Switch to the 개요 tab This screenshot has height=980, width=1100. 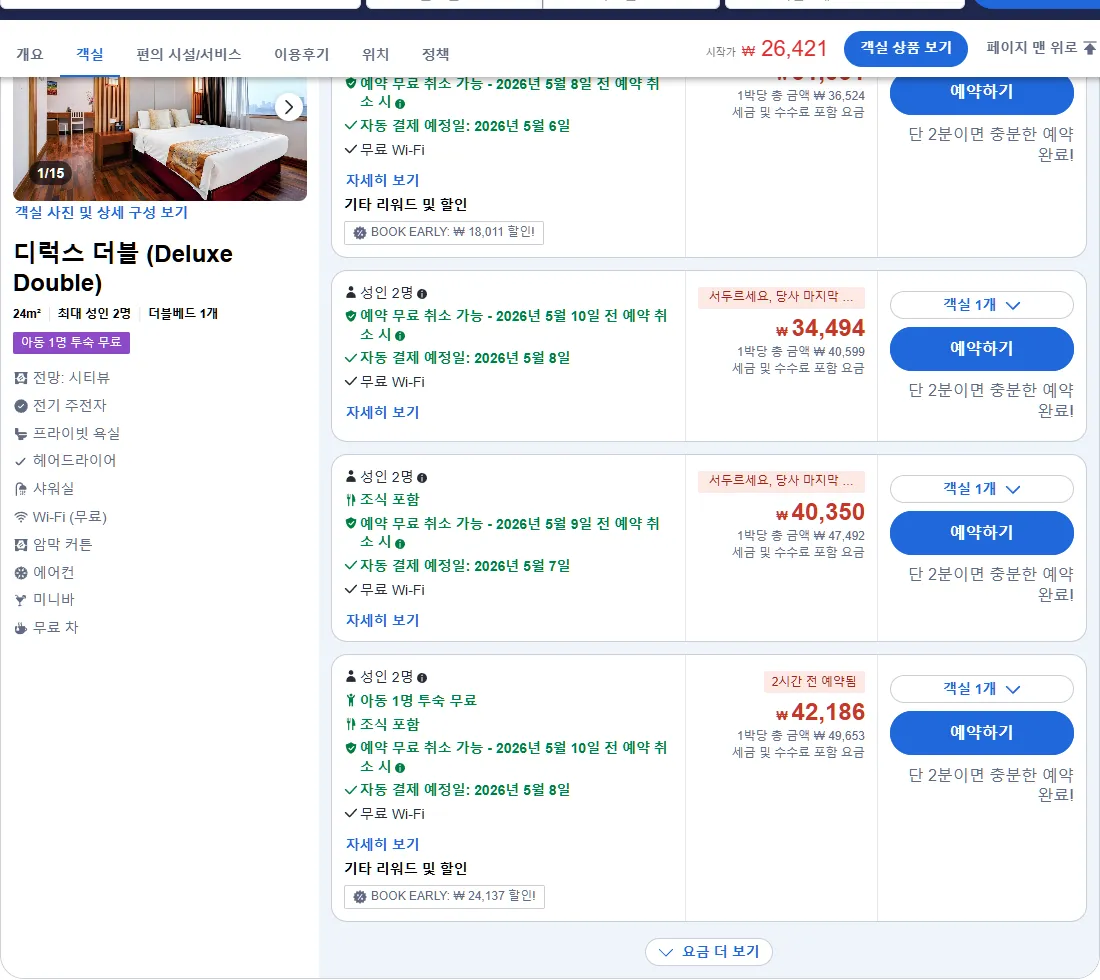pyautogui.click(x=29, y=54)
